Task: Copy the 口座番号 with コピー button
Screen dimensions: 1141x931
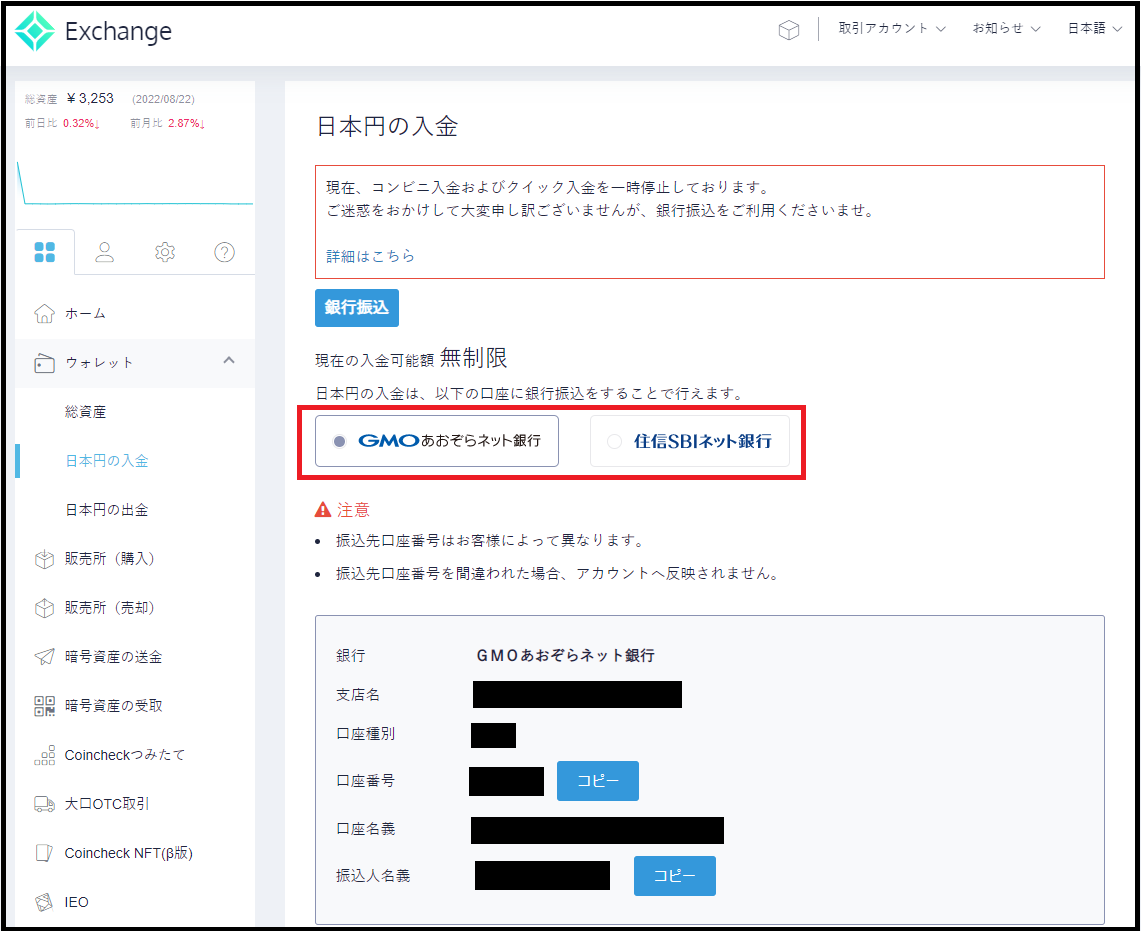Action: pyautogui.click(x=597, y=781)
